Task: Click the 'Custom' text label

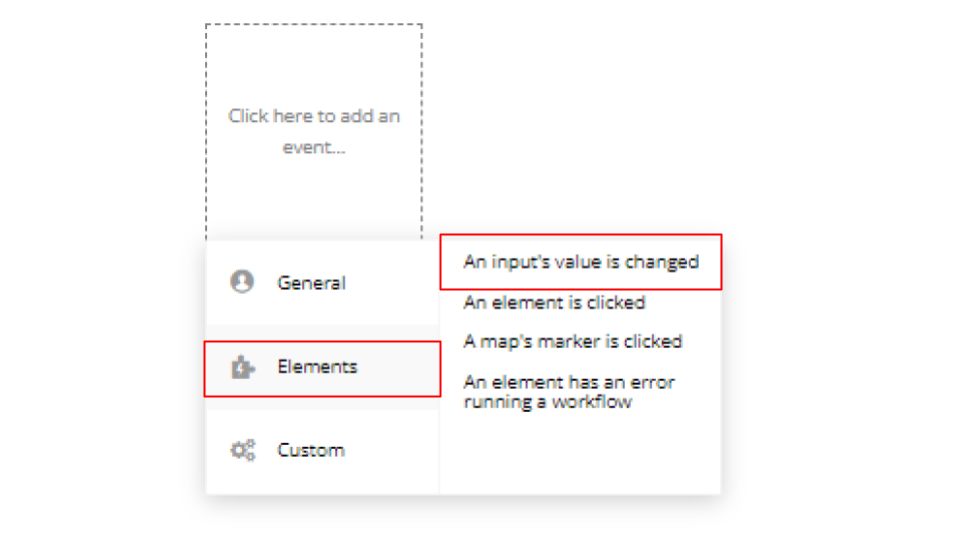Action: pos(311,451)
